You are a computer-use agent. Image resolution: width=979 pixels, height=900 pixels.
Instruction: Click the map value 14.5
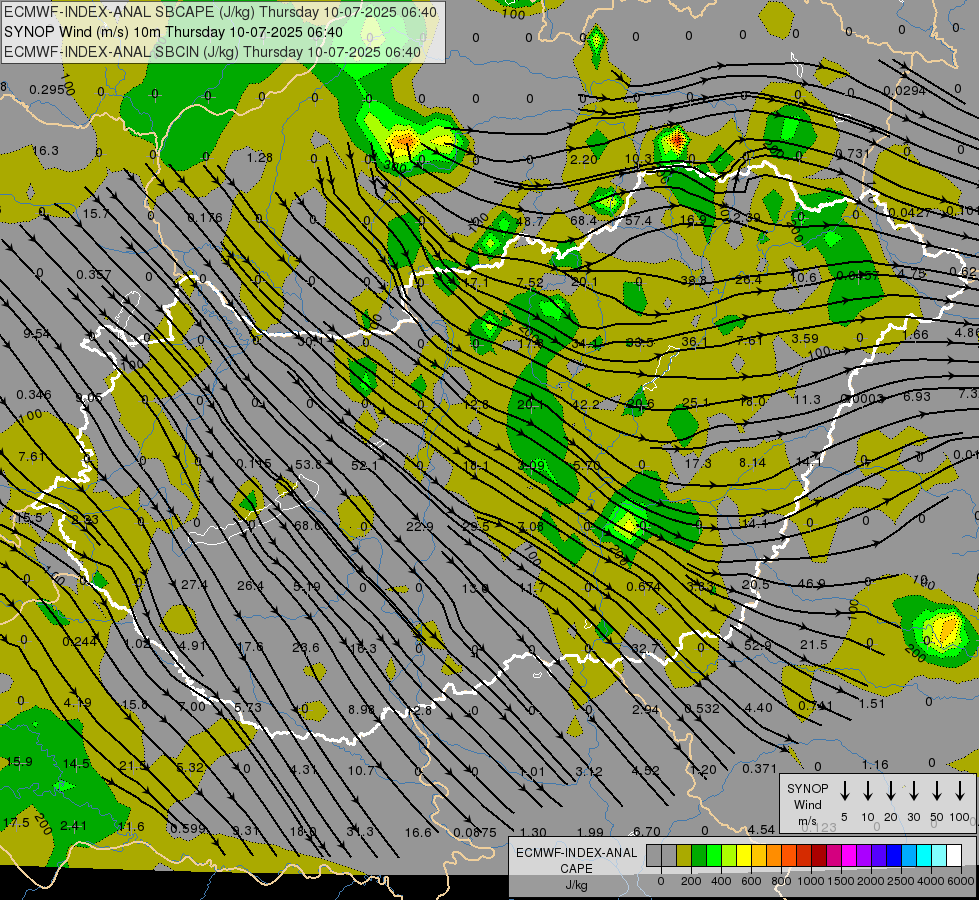coord(76,763)
